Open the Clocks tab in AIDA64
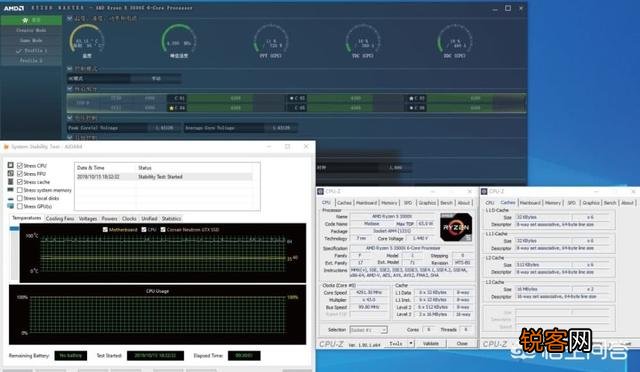Viewport: 640px width, 372px height. (129, 219)
